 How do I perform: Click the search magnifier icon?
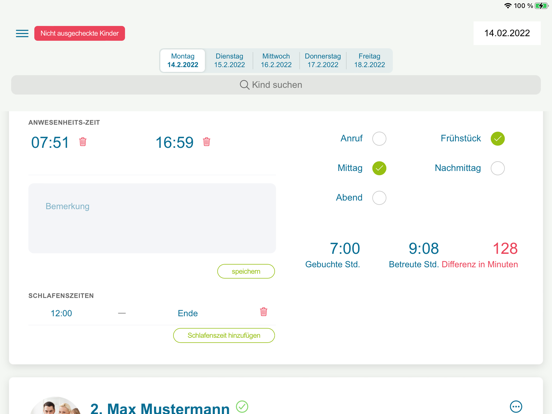tap(244, 85)
